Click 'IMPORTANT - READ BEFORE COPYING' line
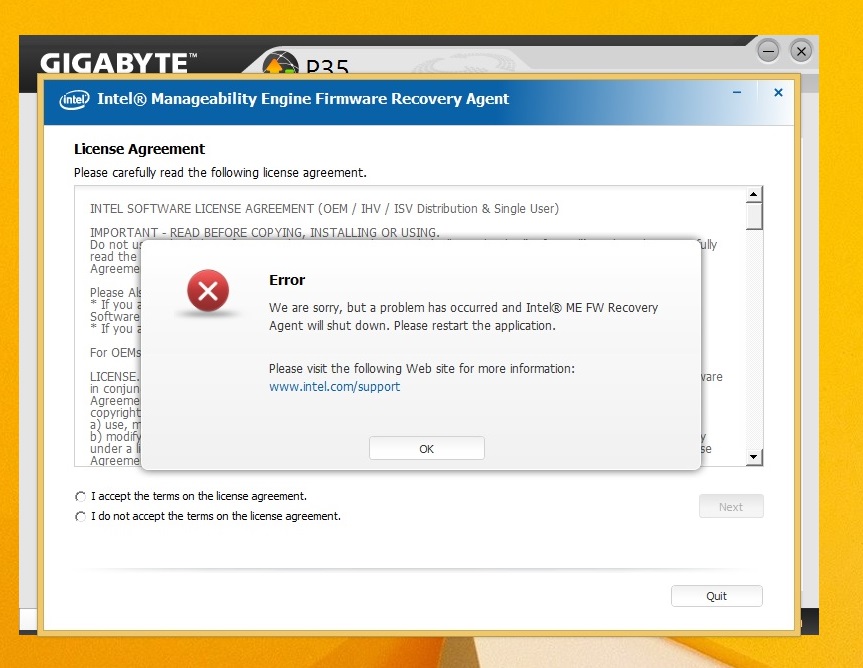This screenshot has width=863, height=668. [265, 232]
